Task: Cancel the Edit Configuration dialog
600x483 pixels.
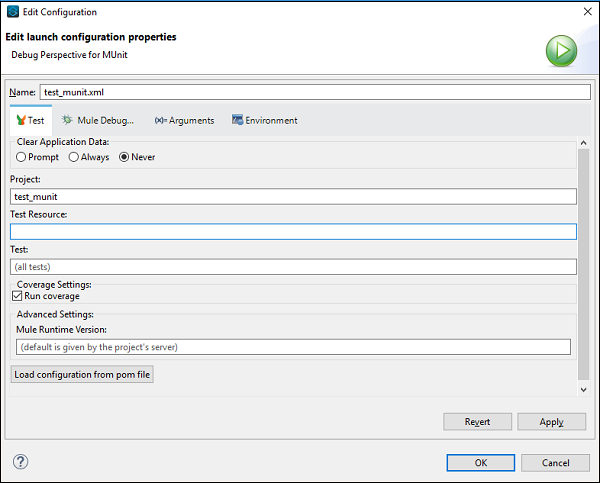Action: coord(554,463)
